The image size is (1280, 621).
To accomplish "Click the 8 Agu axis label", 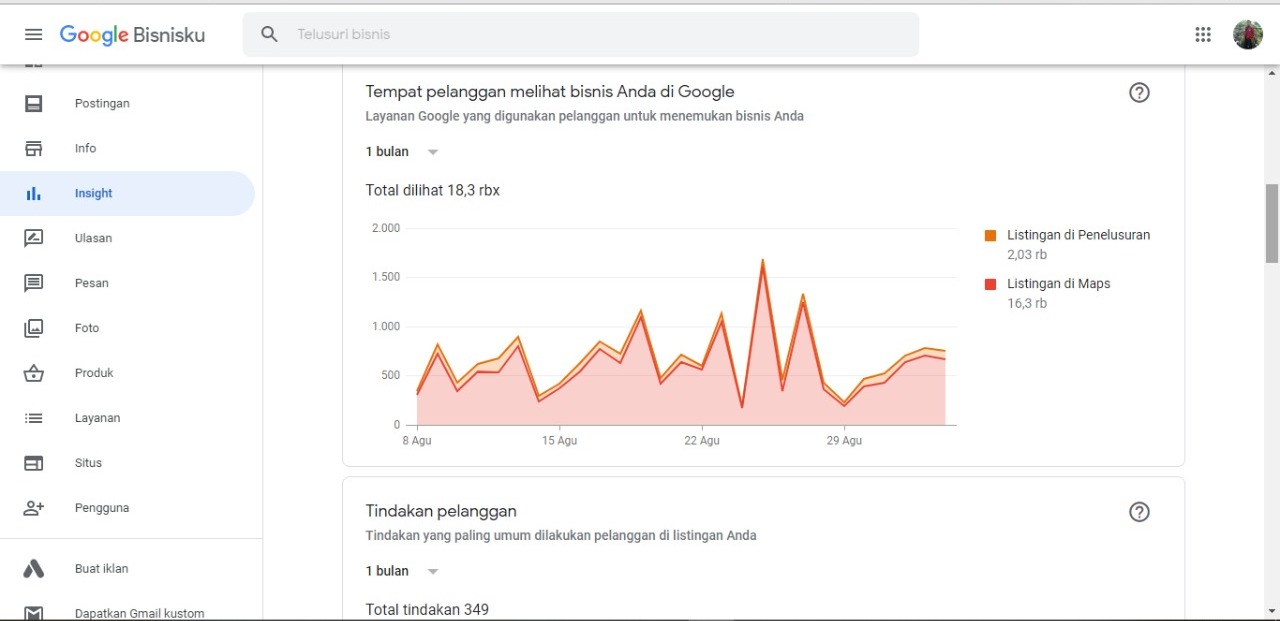I will (x=417, y=441).
